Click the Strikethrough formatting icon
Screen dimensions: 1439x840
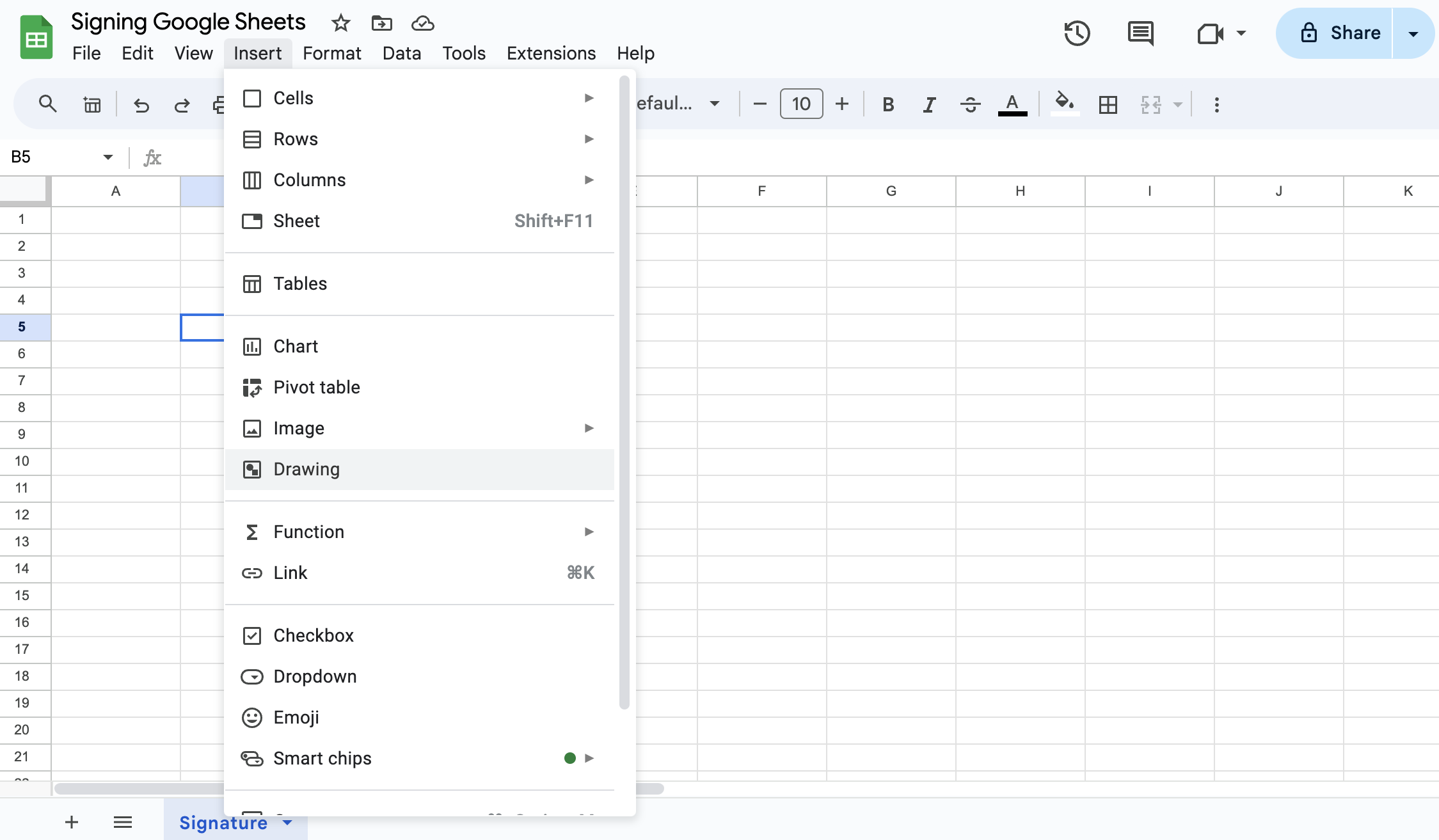coord(968,104)
